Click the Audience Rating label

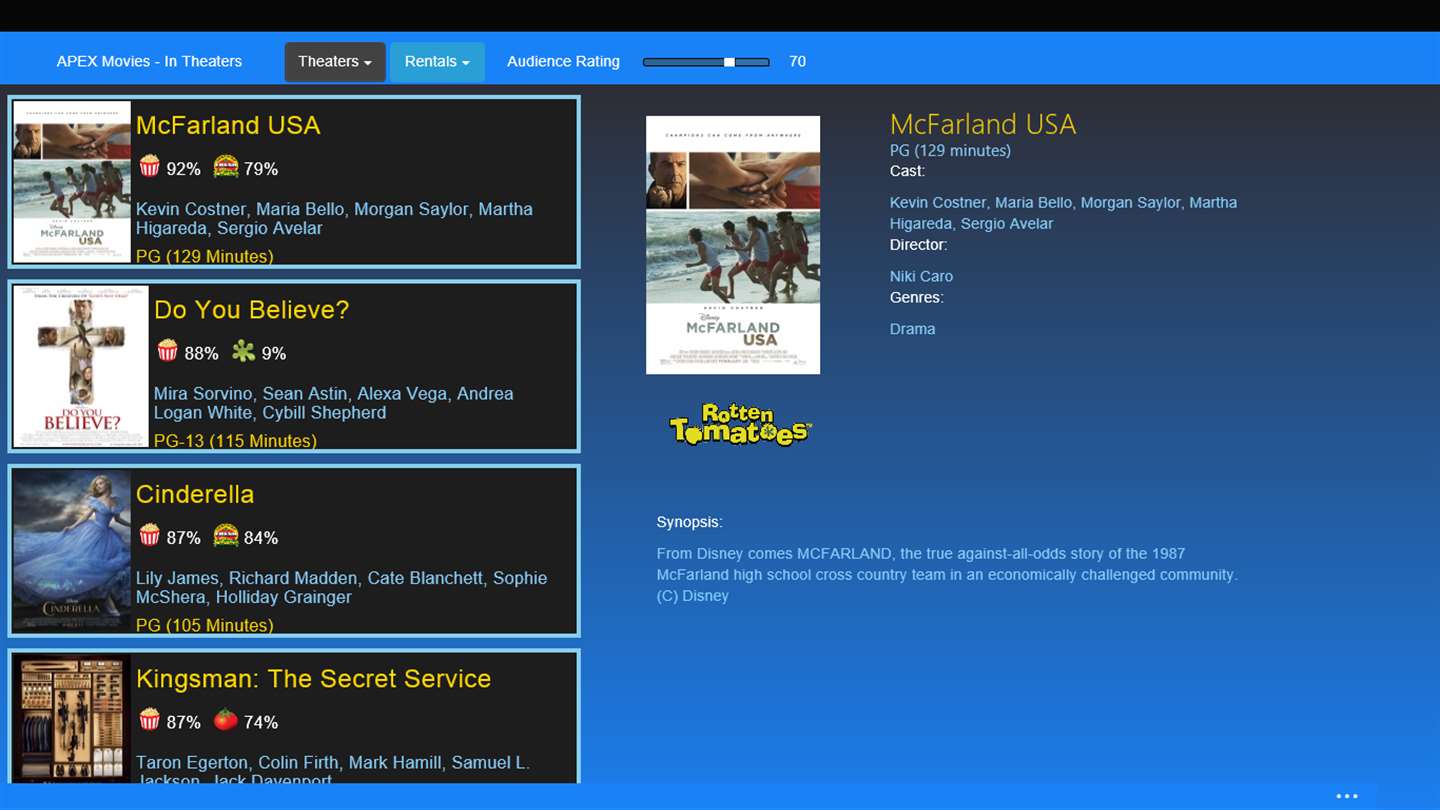563,61
